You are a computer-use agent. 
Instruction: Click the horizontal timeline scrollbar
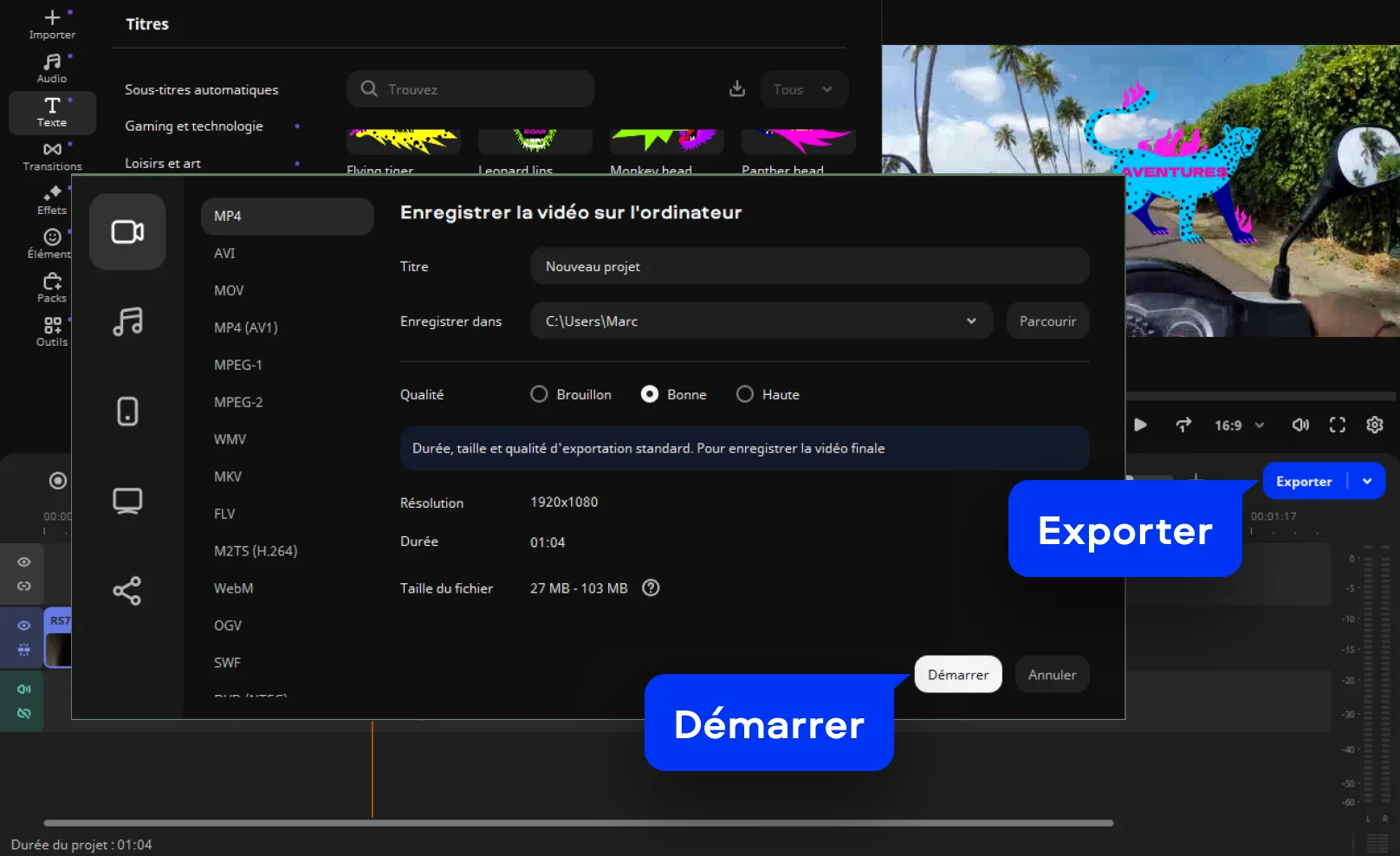click(x=578, y=823)
